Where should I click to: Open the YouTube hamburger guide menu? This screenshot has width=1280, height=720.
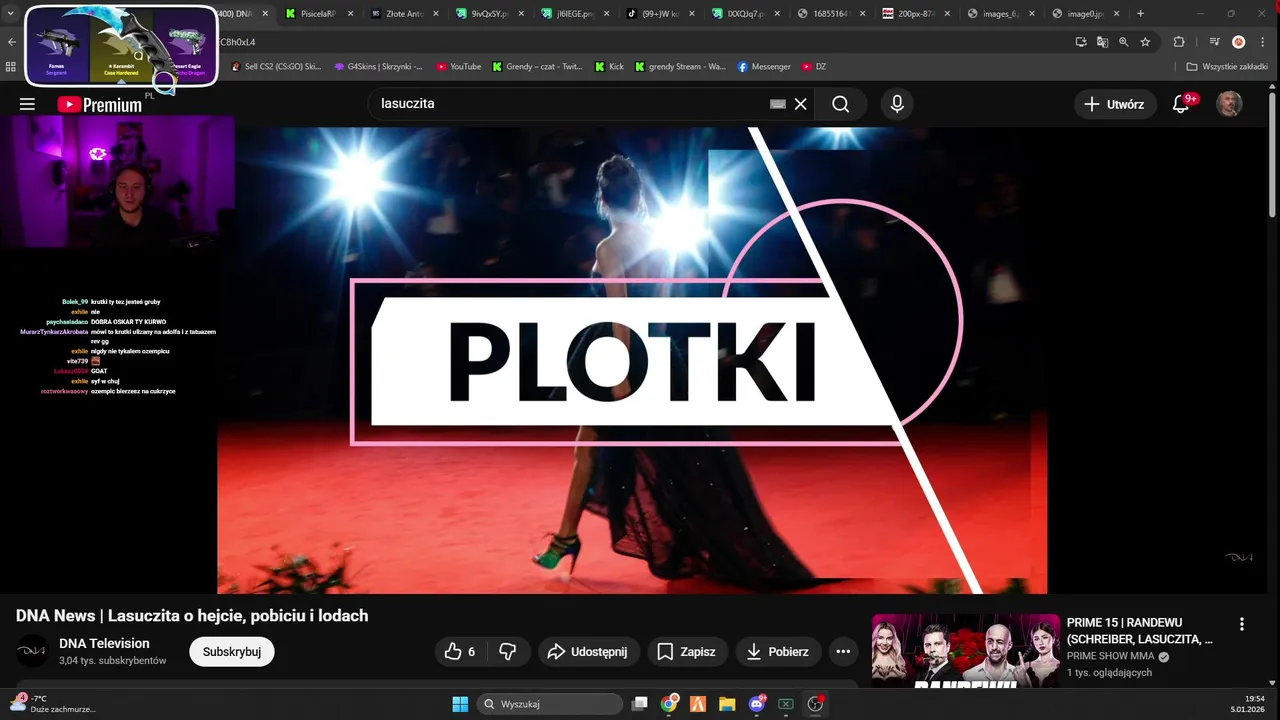[27, 104]
